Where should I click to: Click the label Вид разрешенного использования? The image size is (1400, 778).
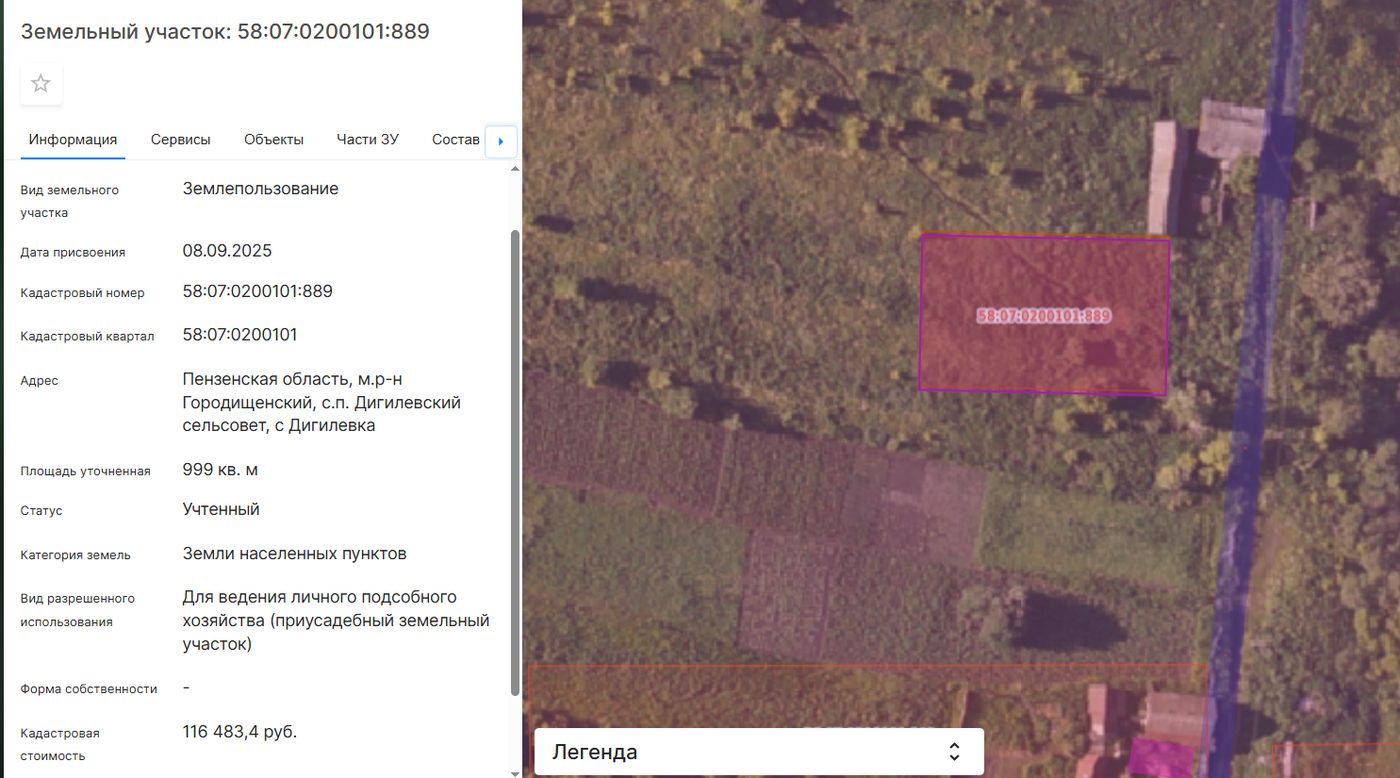point(78,610)
